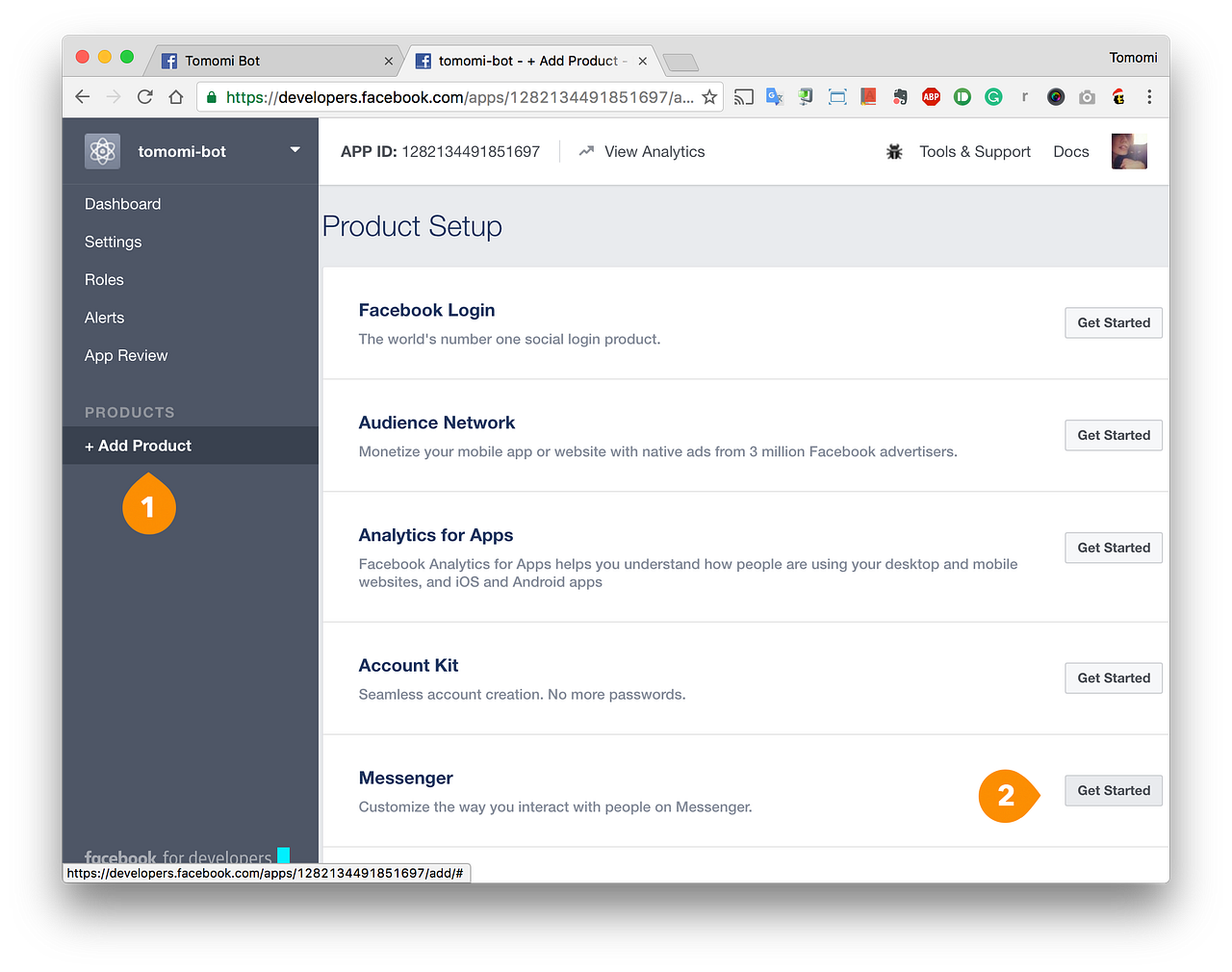Open the Evernote Web Clipper extension

coord(898,96)
